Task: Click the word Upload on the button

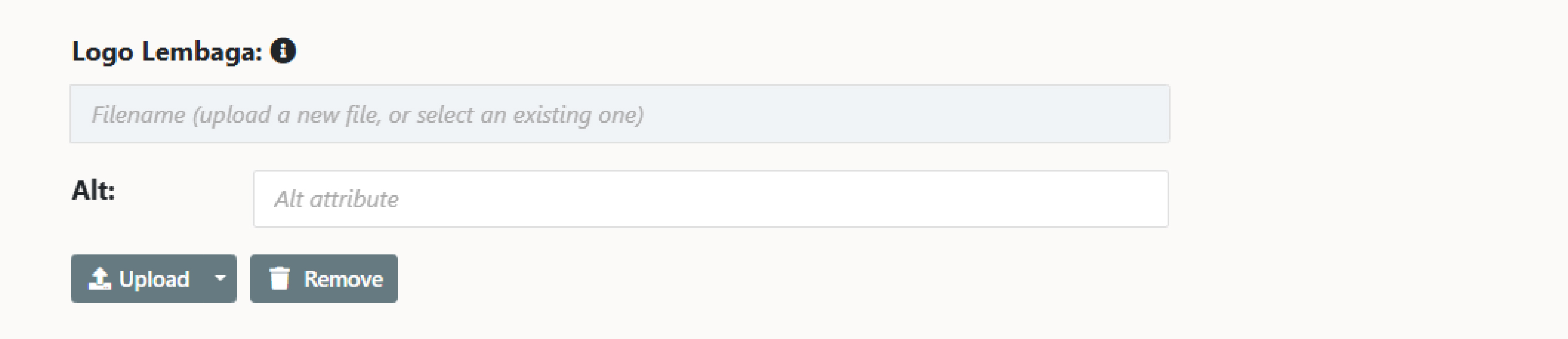Action: click(155, 279)
